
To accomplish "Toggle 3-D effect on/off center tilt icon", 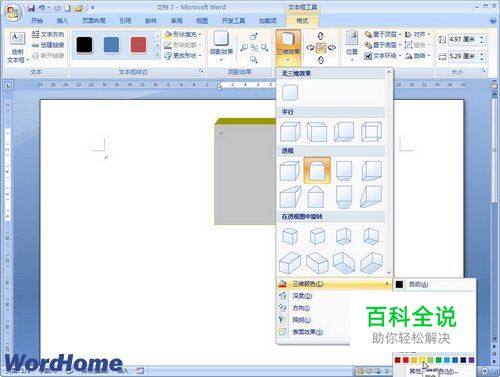I will [321, 48].
